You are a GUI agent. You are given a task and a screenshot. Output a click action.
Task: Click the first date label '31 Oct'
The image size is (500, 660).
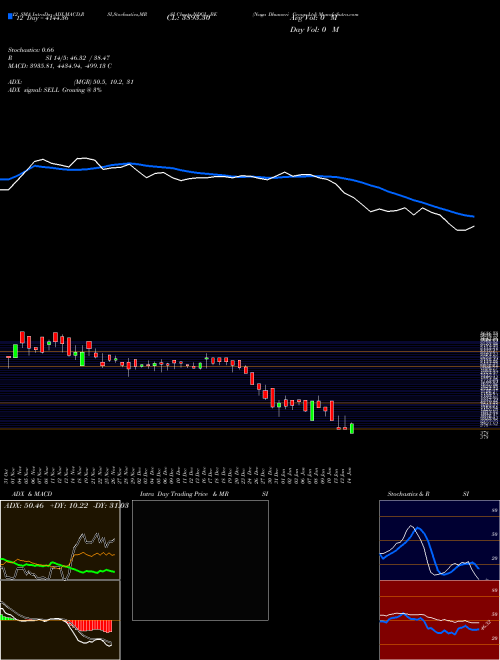pos(8,475)
